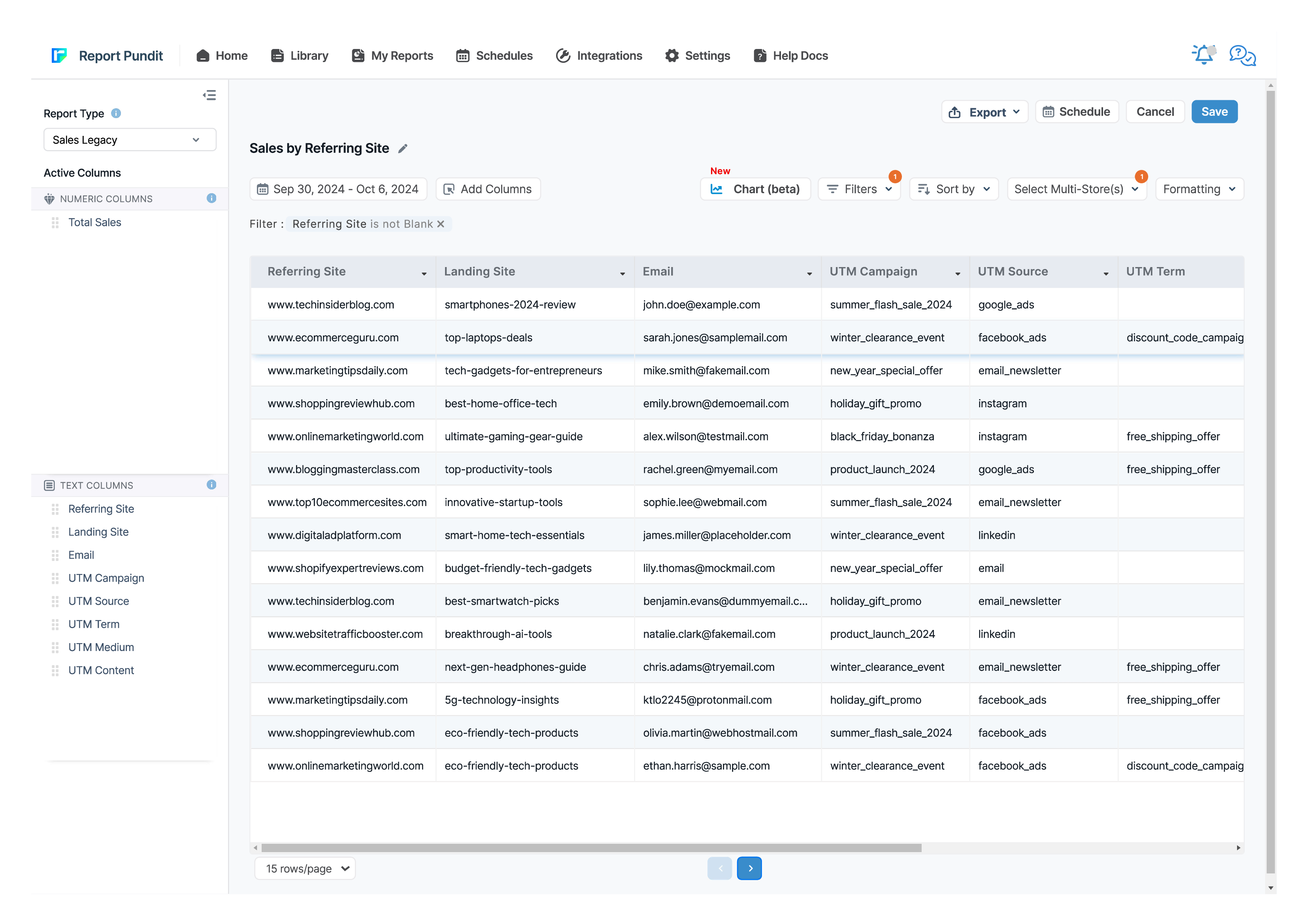Image resolution: width=1307 pixels, height=924 pixels.
Task: Open the Sales Legacy report type dropdown
Action: 130,140
